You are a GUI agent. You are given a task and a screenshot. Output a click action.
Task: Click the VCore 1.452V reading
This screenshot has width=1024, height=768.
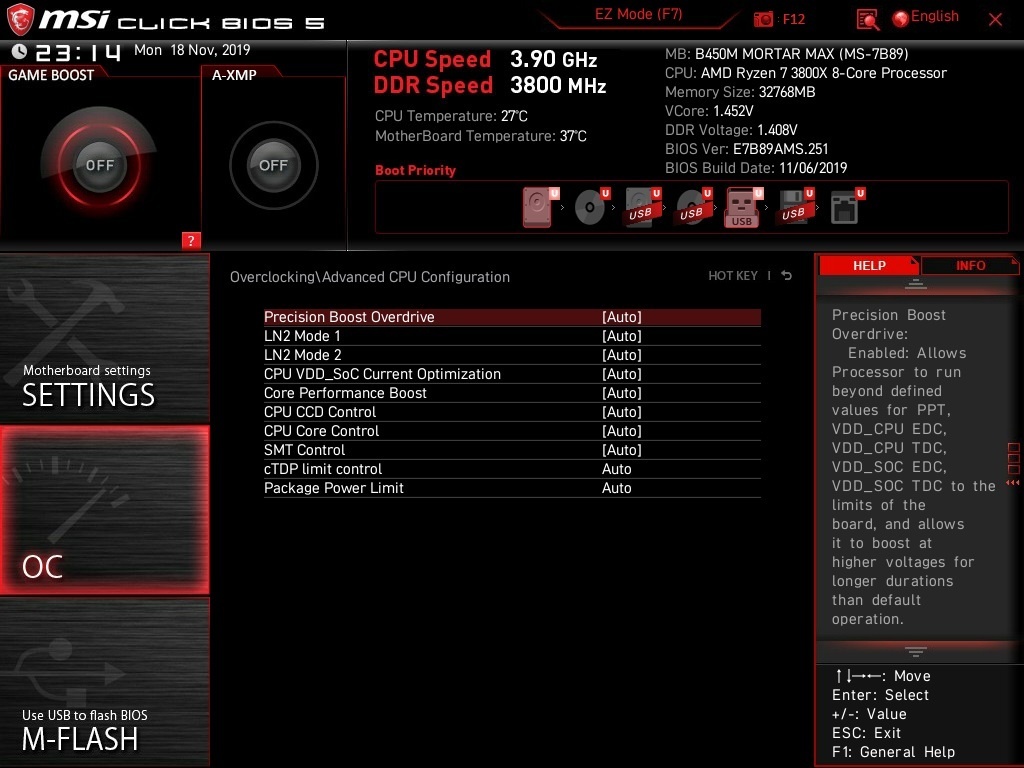coord(709,111)
